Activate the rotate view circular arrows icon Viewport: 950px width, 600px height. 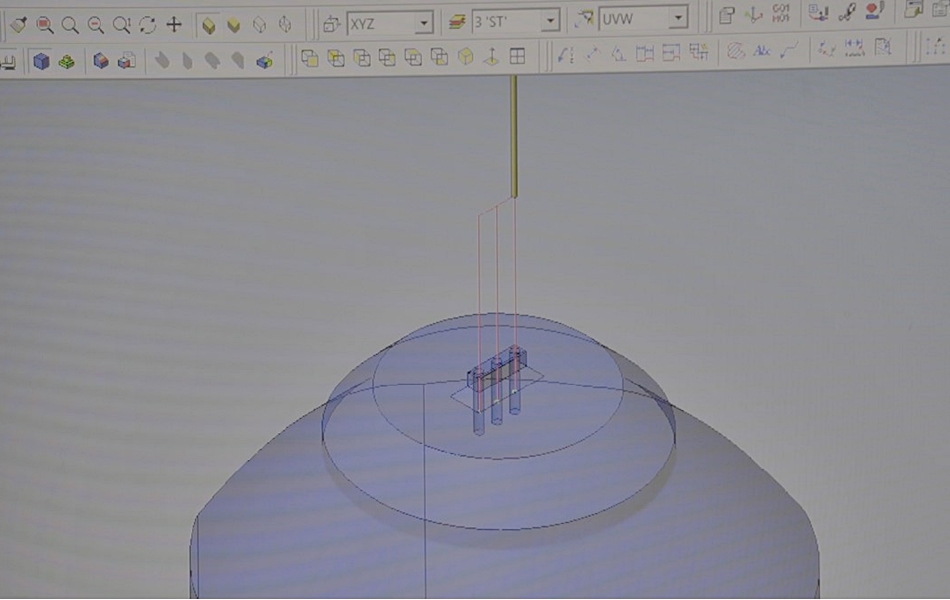pos(147,25)
